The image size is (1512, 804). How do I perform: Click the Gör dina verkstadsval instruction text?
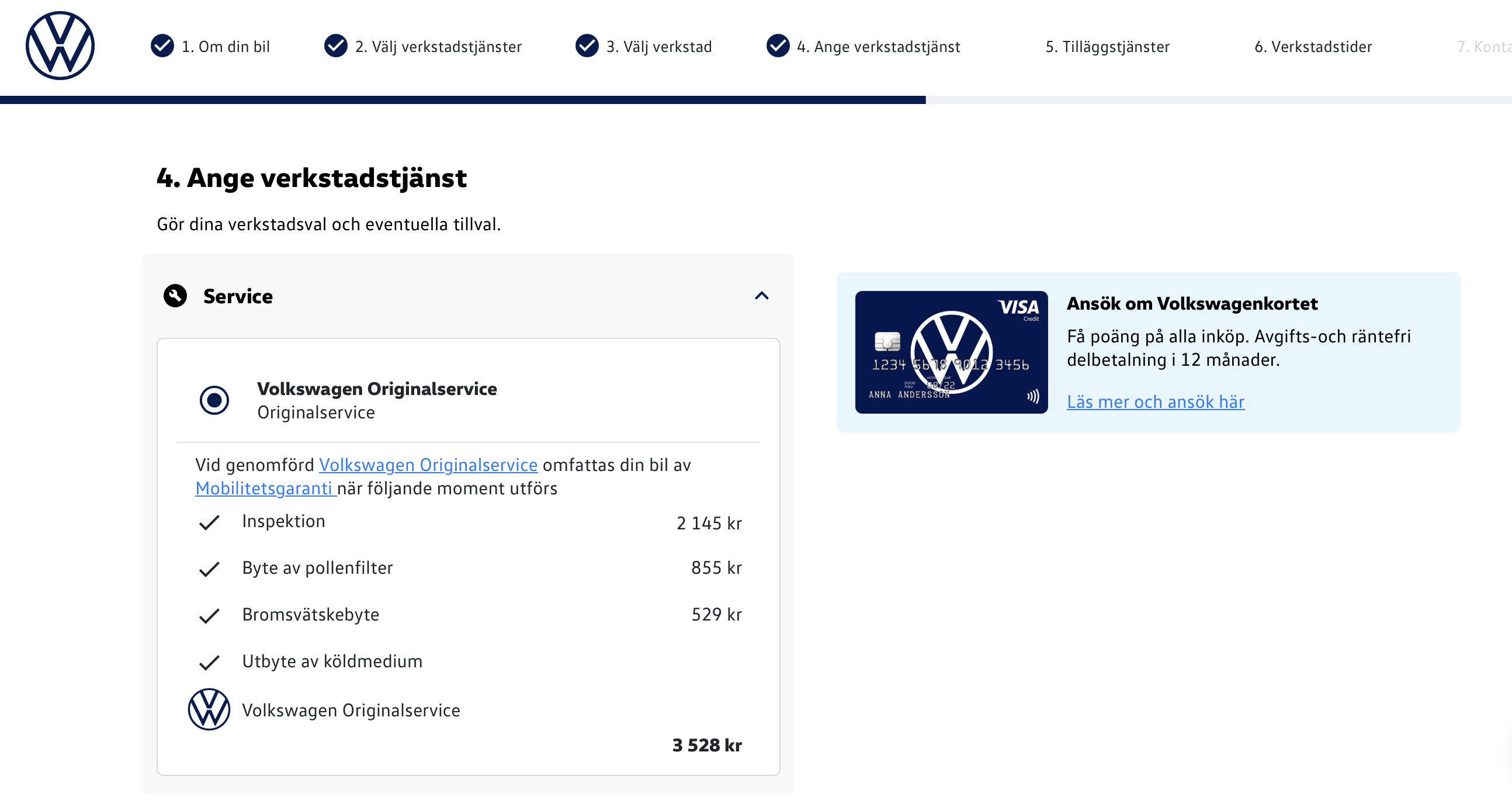pyautogui.click(x=329, y=224)
